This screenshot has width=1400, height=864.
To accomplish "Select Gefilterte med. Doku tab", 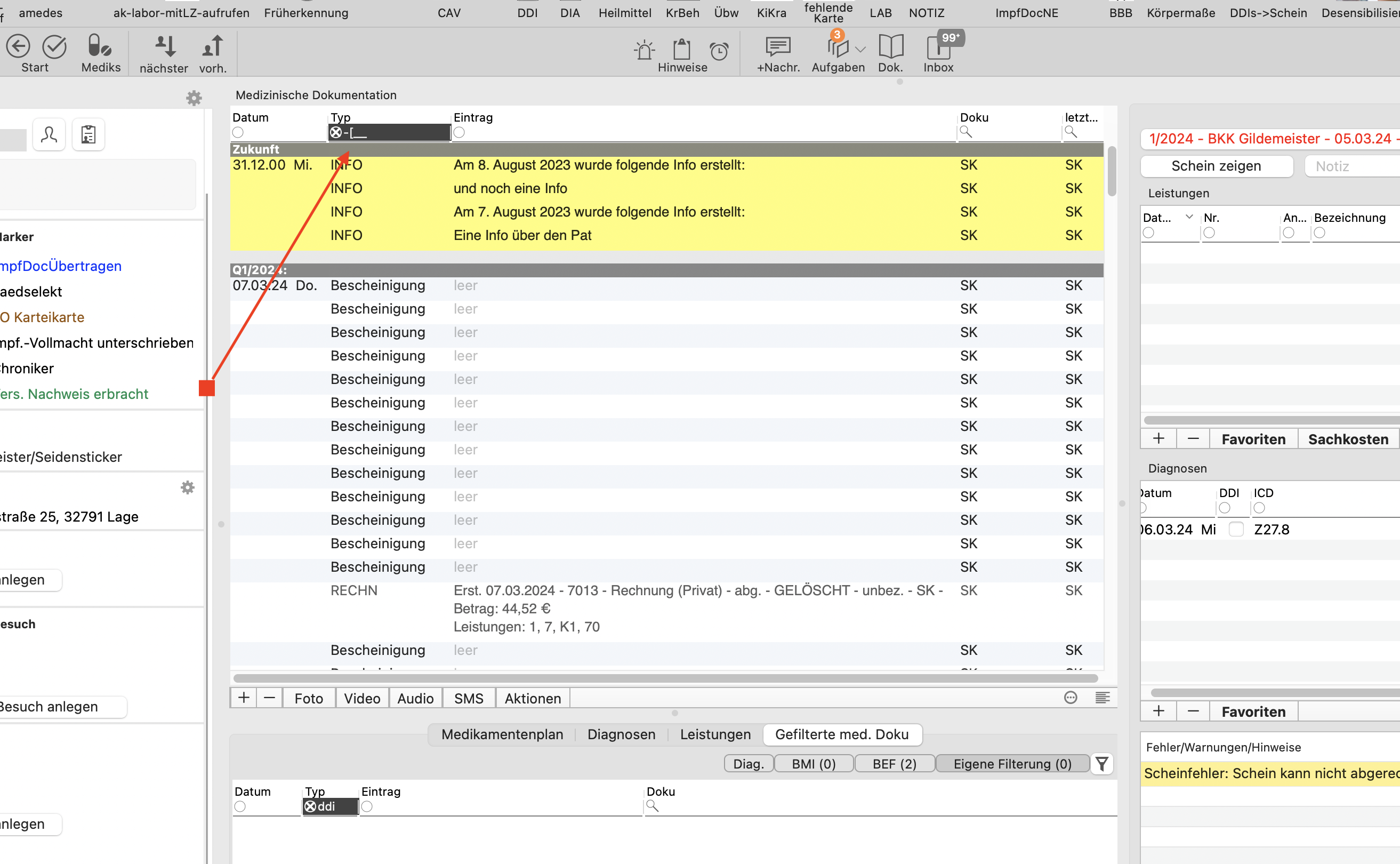I will click(x=842, y=734).
